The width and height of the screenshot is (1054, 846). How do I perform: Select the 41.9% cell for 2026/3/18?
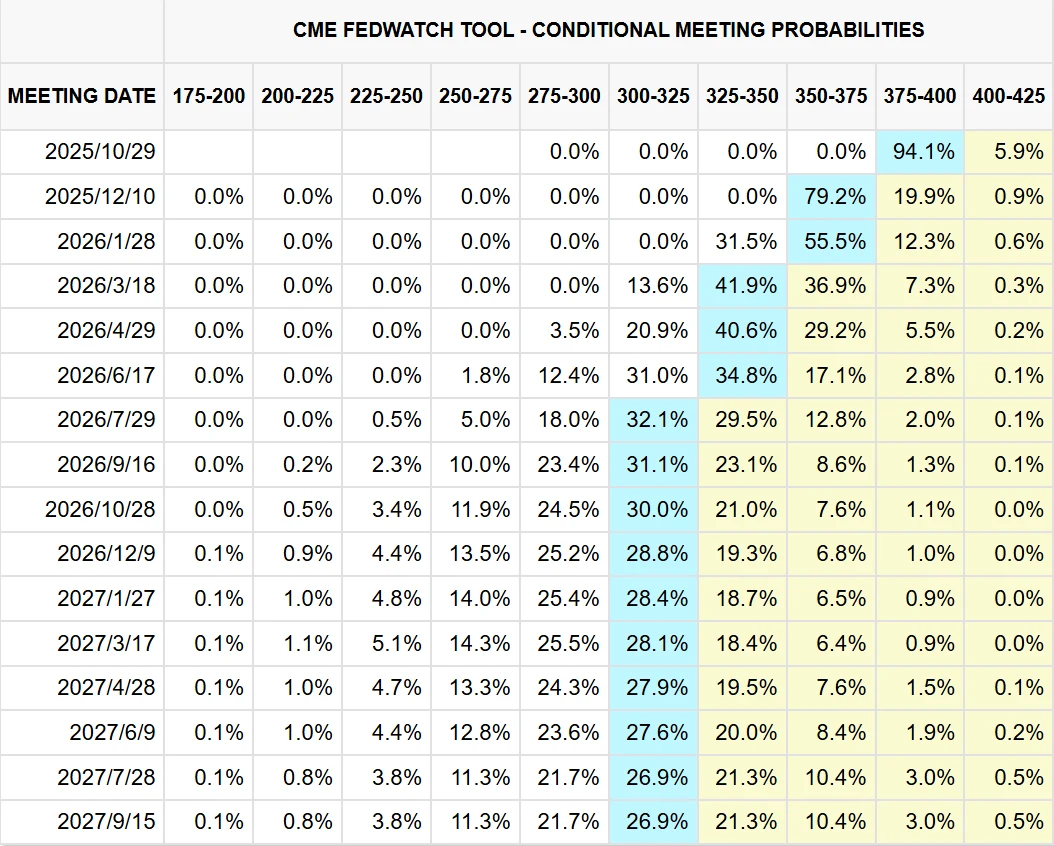coord(742,286)
